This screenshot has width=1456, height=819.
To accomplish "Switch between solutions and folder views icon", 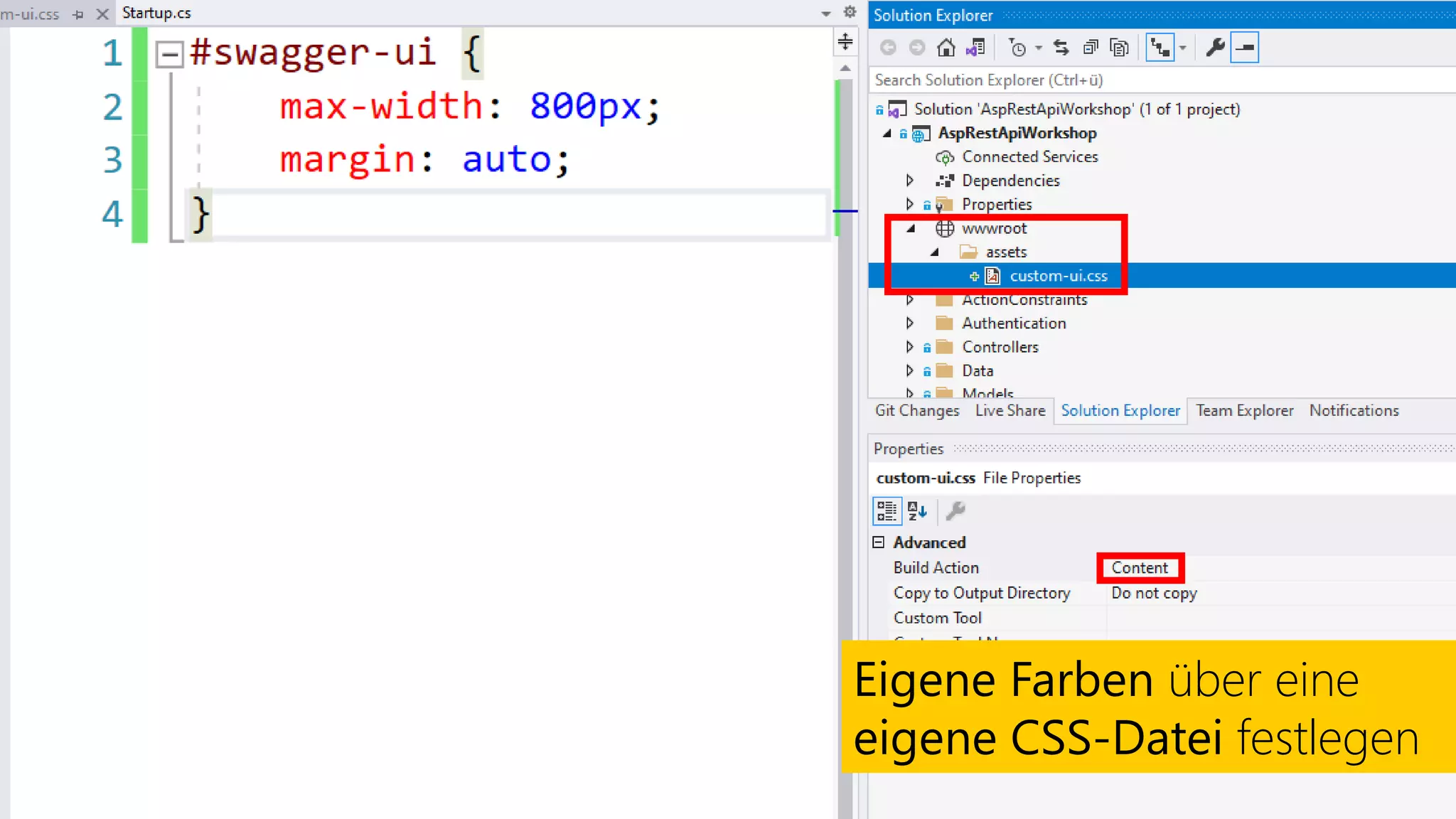I will (975, 48).
